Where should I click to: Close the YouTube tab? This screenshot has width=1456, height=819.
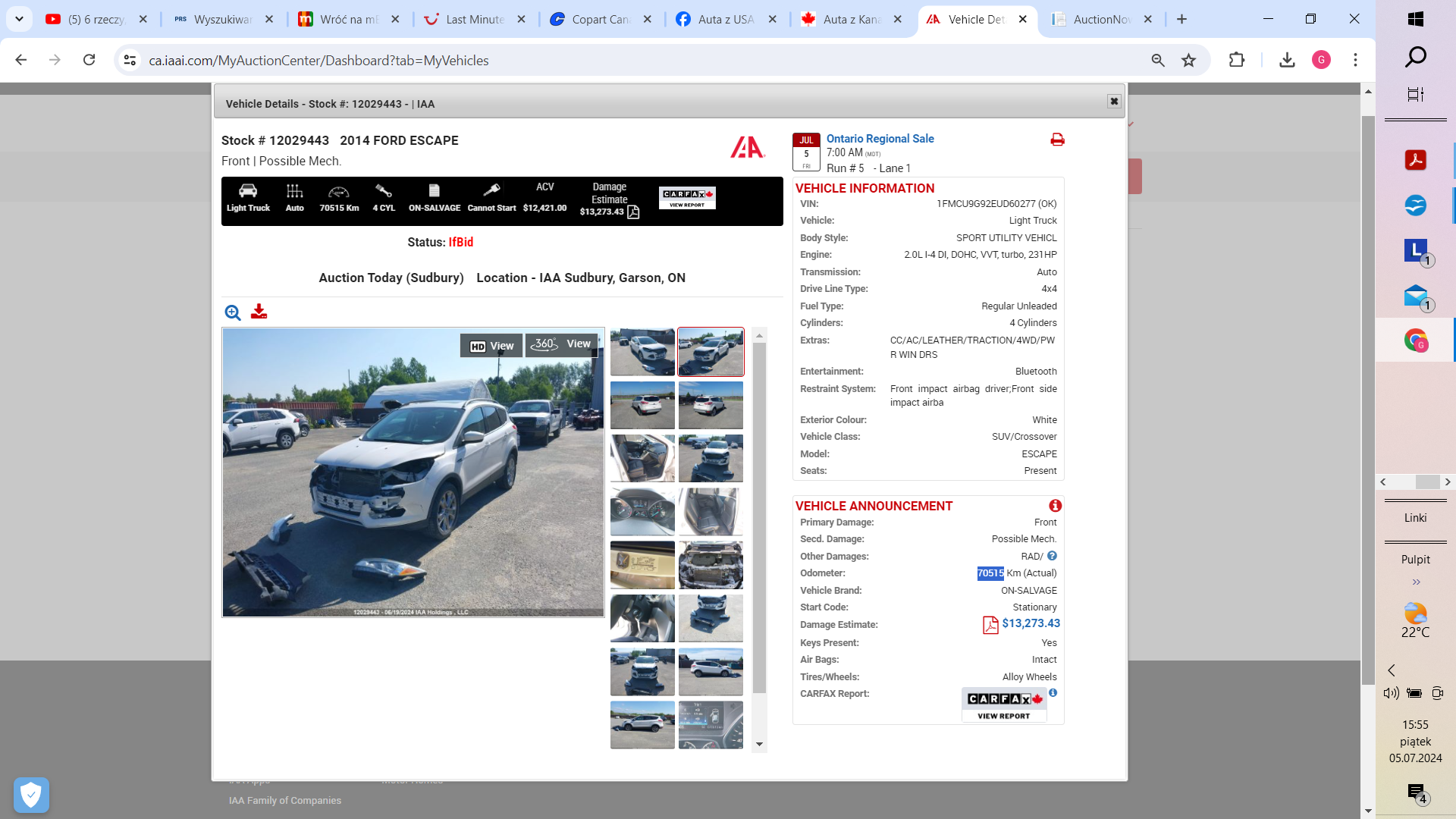point(143,20)
